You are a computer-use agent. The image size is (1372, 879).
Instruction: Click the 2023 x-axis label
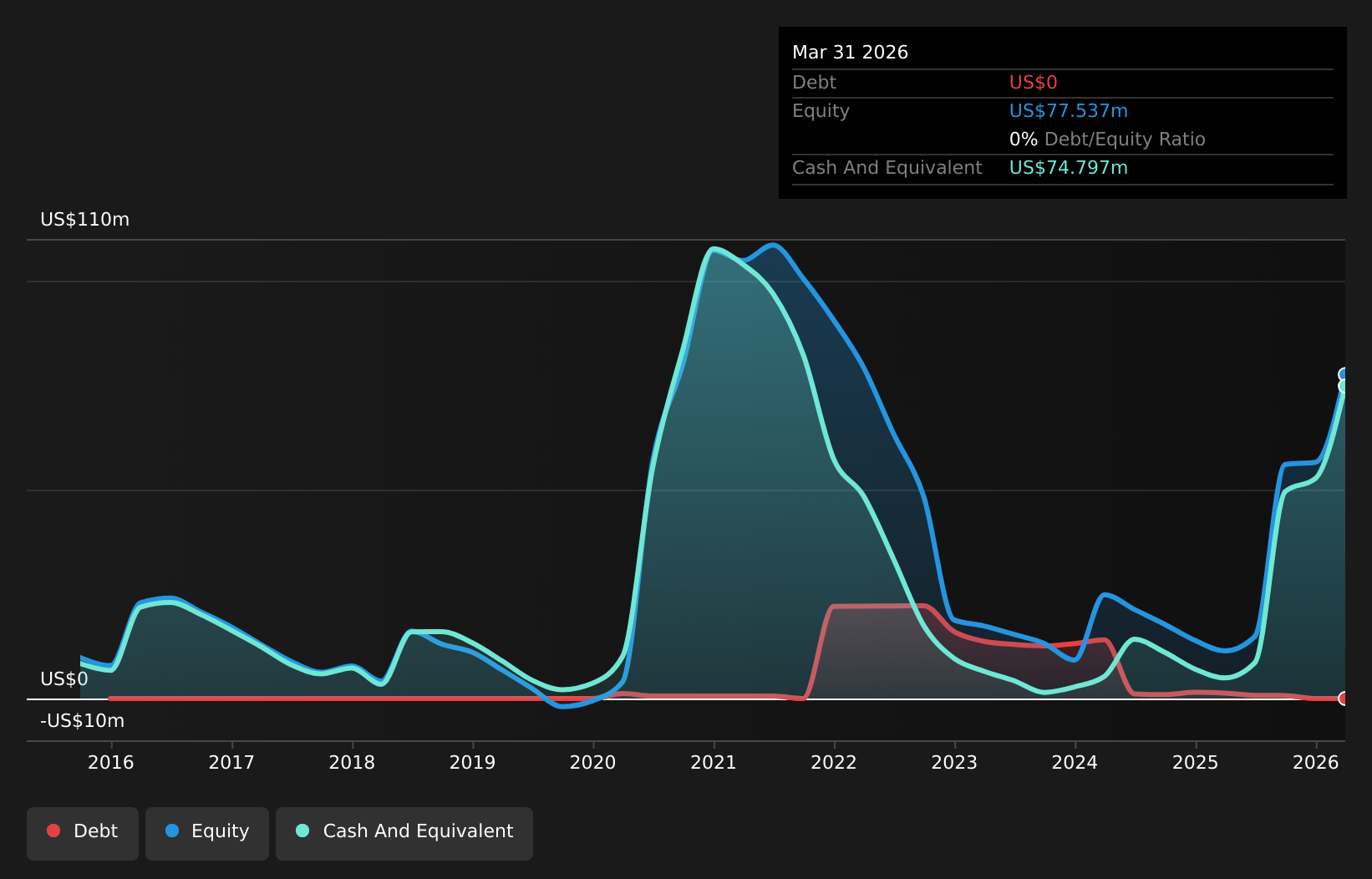(954, 762)
